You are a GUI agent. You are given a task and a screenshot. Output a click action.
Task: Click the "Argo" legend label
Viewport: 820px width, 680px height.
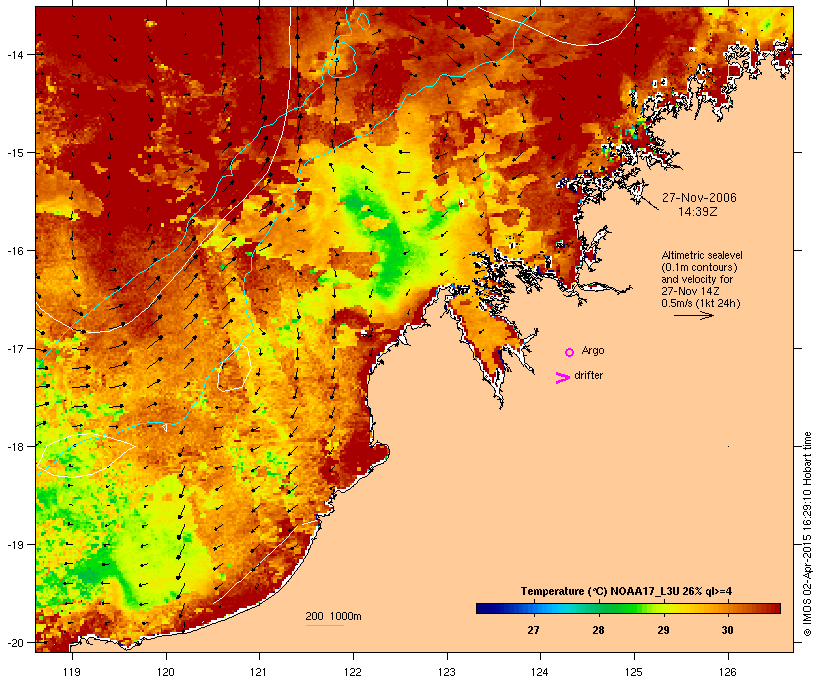(x=593, y=350)
